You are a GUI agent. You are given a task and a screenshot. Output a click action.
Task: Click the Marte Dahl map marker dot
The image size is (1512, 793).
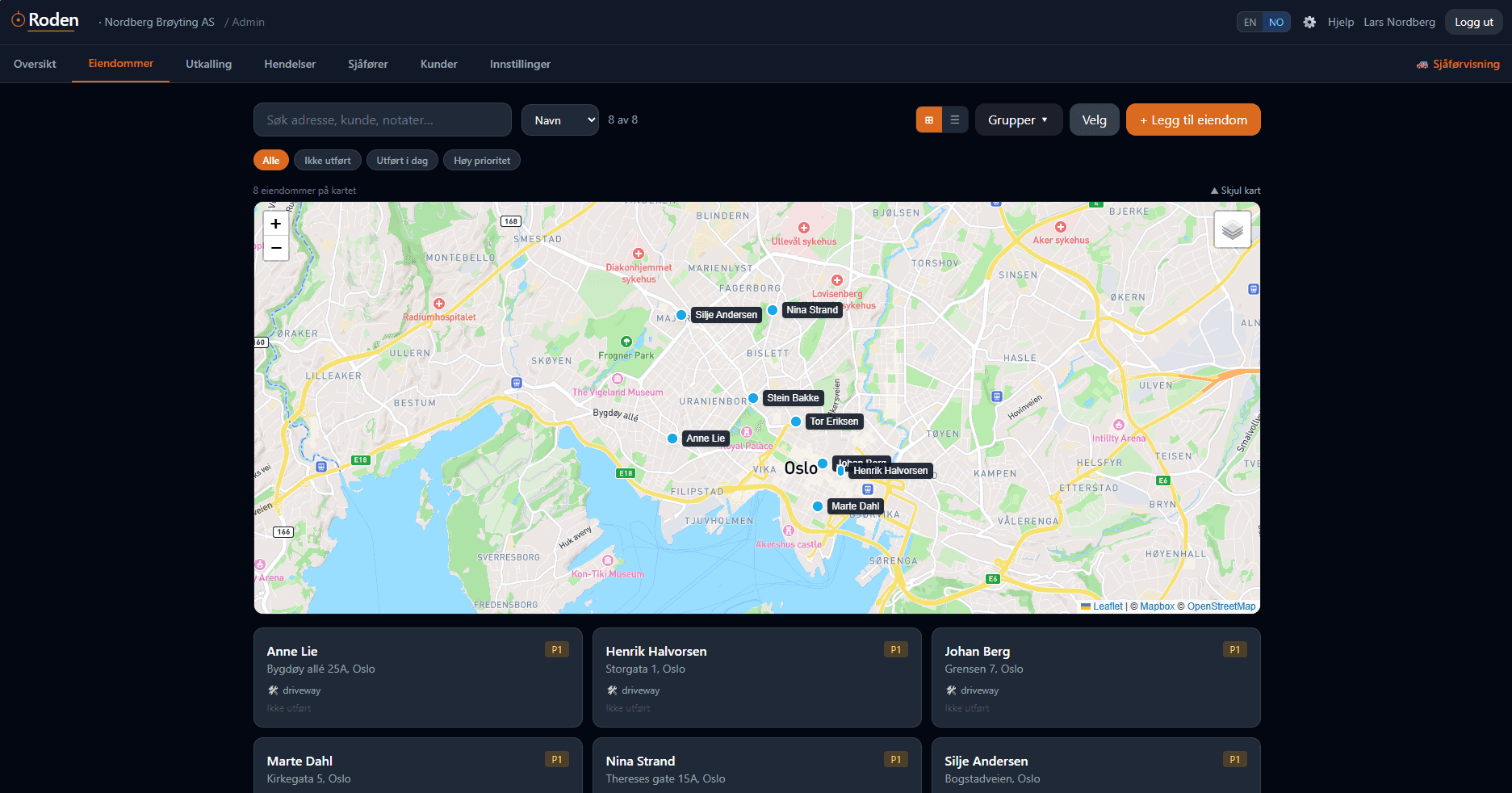(x=818, y=506)
